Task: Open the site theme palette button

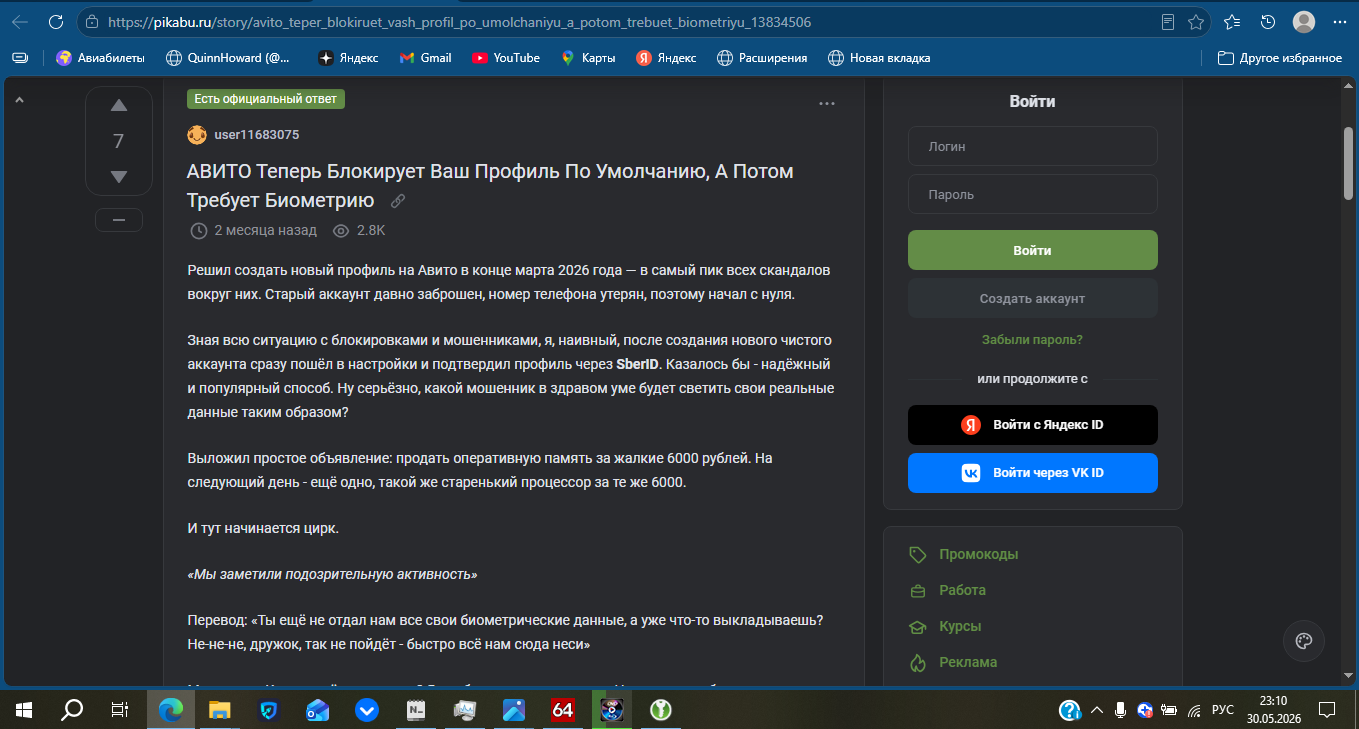Action: 1303,642
